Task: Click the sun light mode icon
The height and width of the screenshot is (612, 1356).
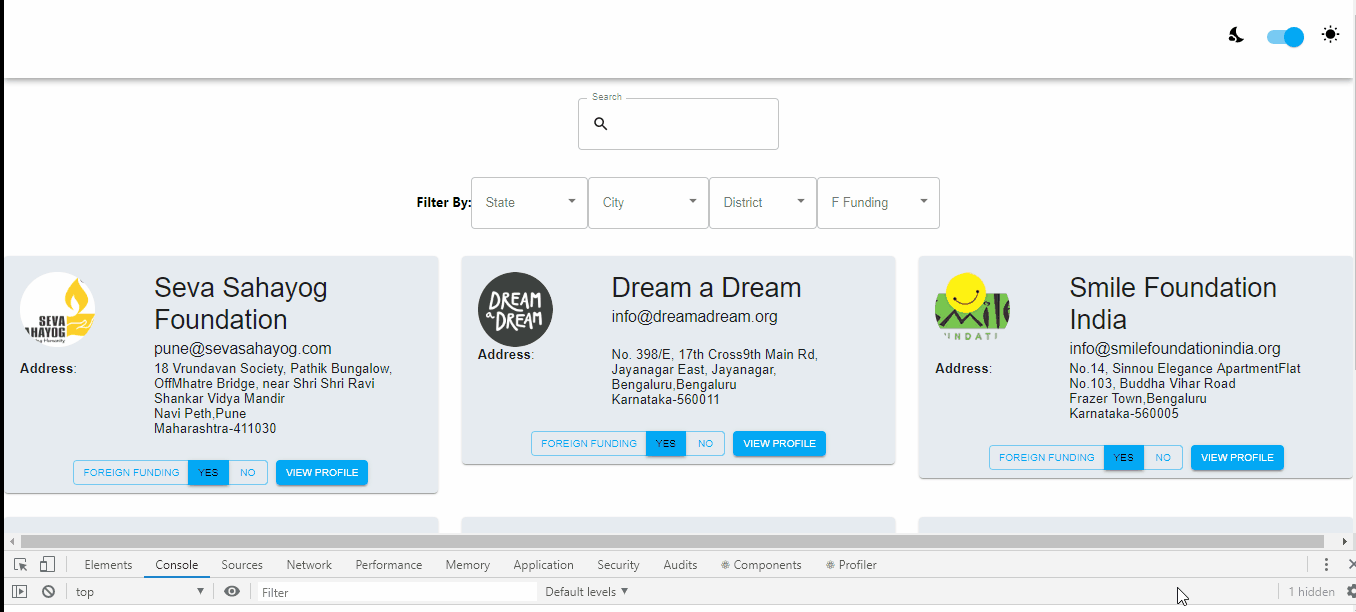Action: click(1330, 34)
